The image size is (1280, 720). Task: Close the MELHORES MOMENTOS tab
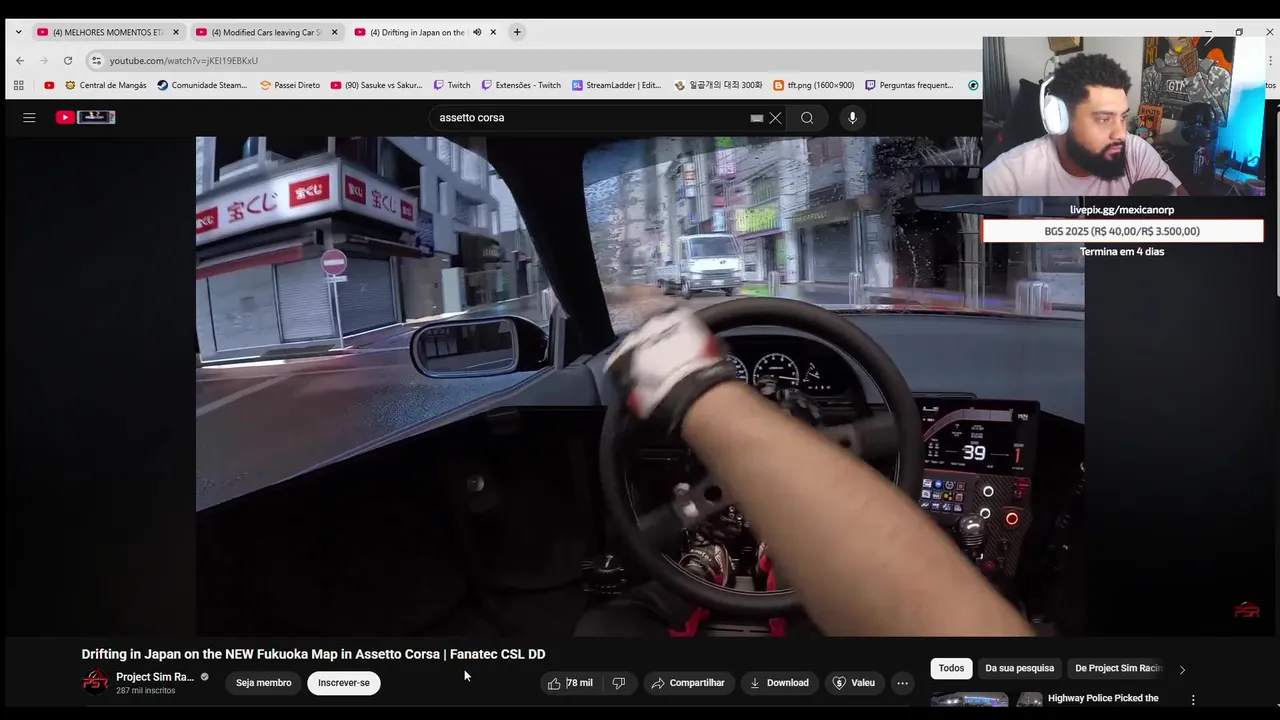(176, 32)
